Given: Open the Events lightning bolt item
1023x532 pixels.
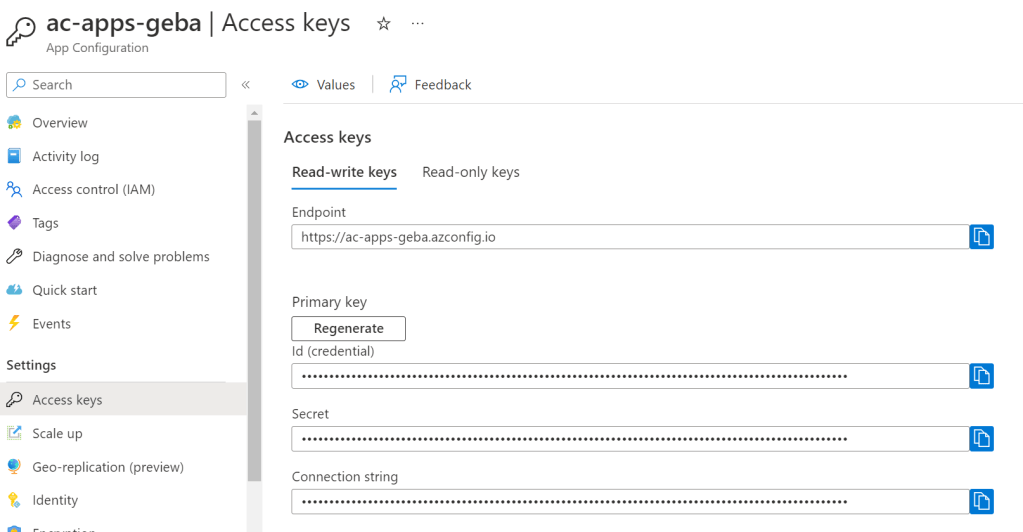Looking at the screenshot, I should click(x=51, y=324).
